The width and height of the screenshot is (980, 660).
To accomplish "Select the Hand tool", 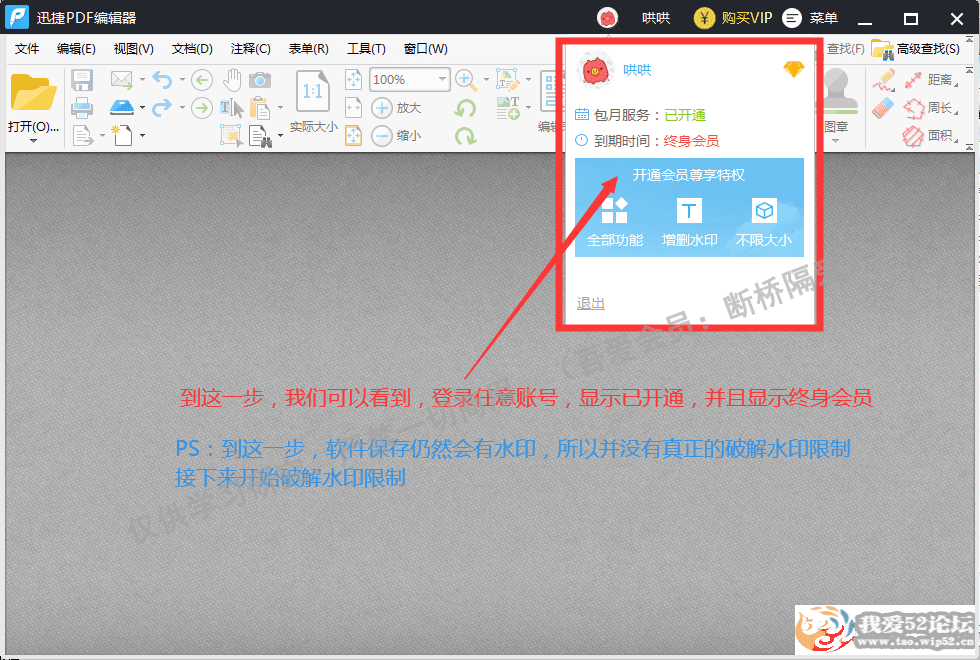I will 232,80.
